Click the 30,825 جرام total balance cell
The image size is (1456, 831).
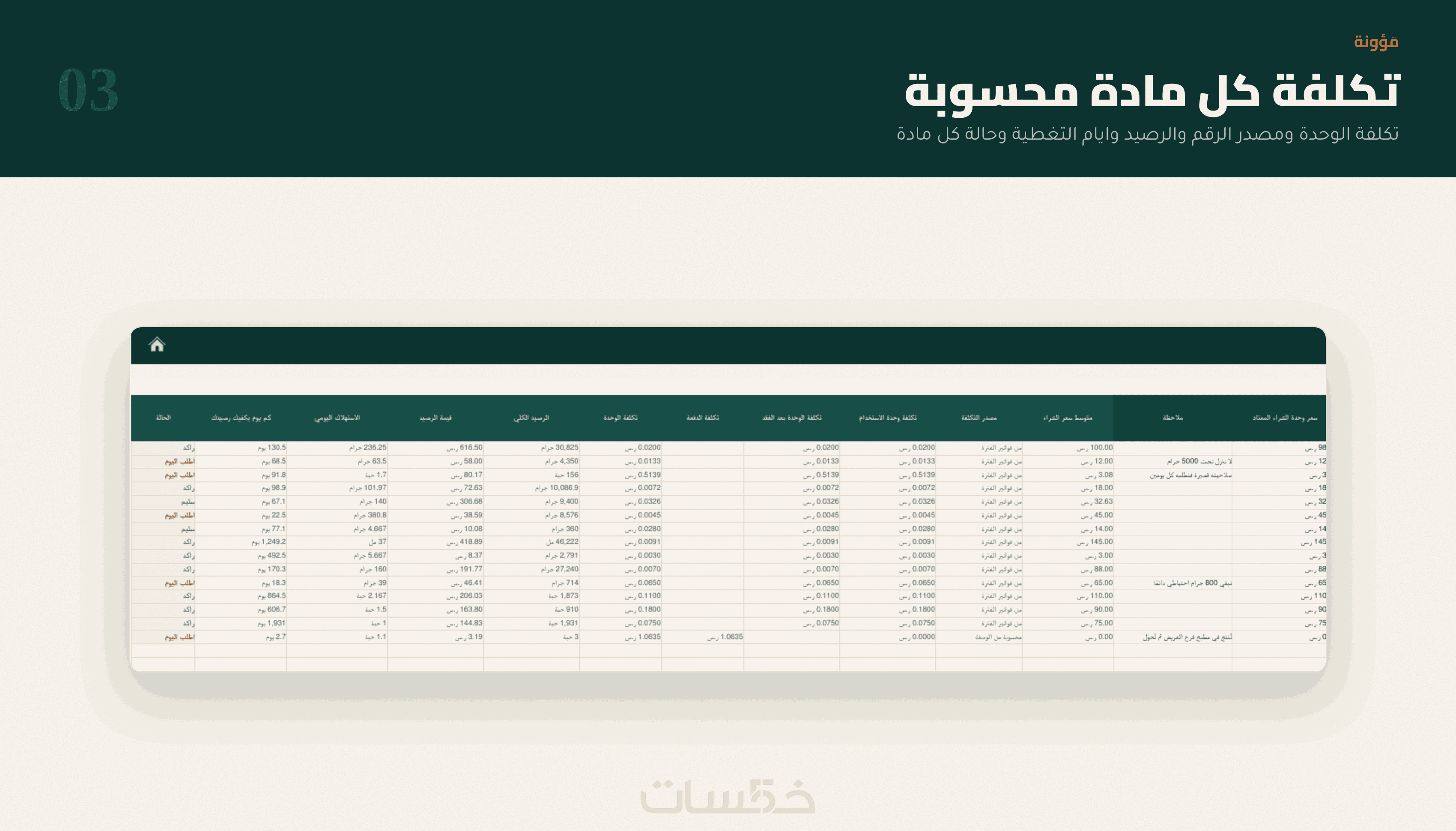(531, 448)
